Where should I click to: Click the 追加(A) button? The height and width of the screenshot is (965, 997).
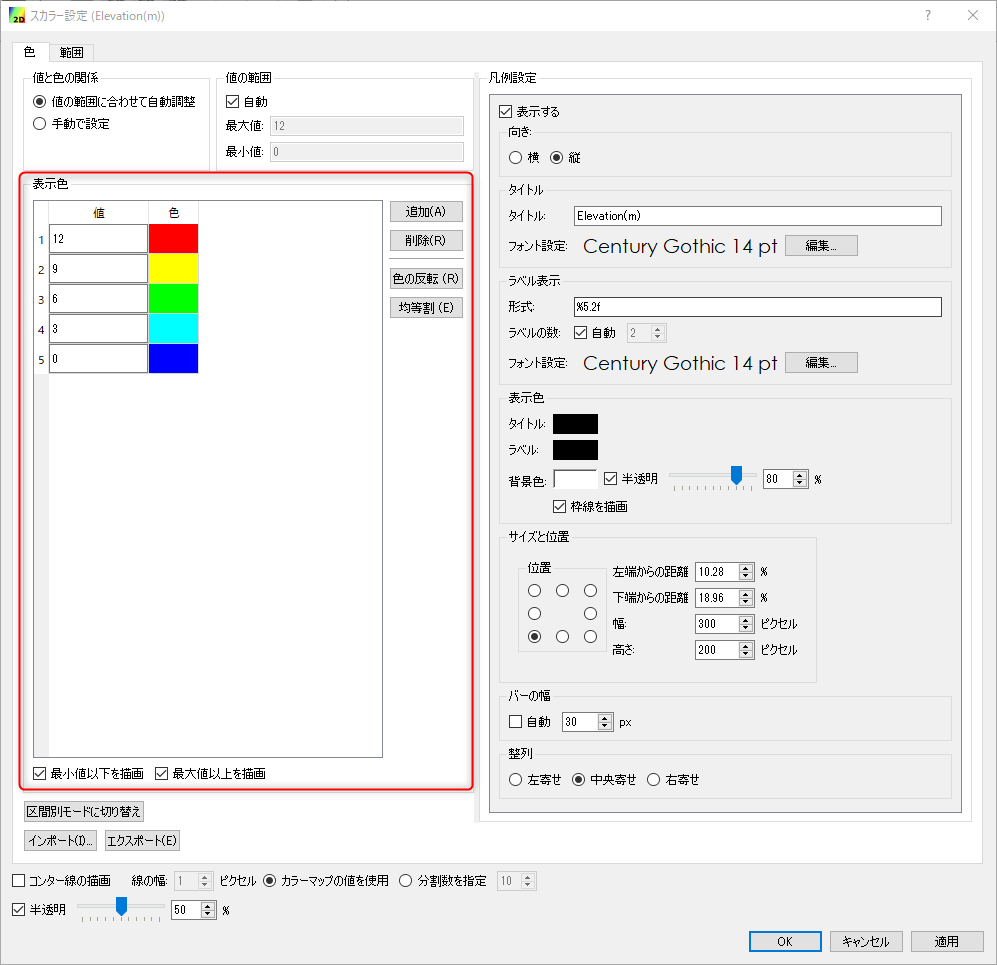(x=426, y=212)
